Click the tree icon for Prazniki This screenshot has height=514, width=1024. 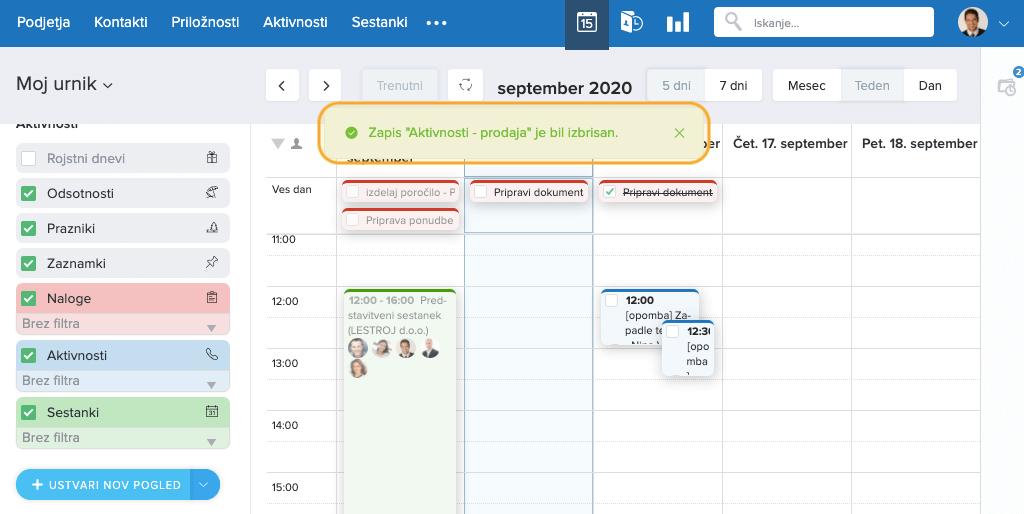click(212, 228)
